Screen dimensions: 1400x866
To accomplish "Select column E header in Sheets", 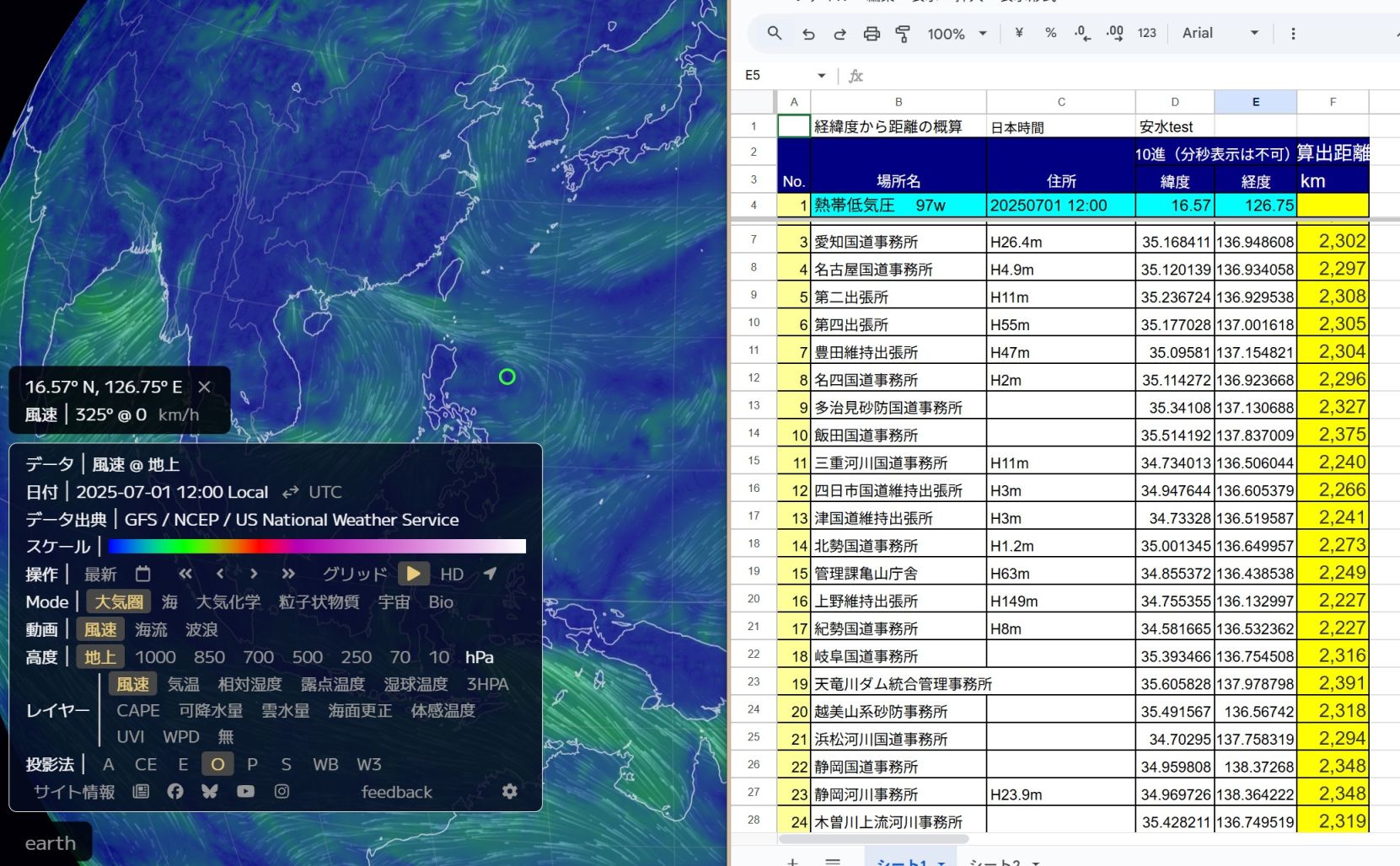I will coord(1255,102).
